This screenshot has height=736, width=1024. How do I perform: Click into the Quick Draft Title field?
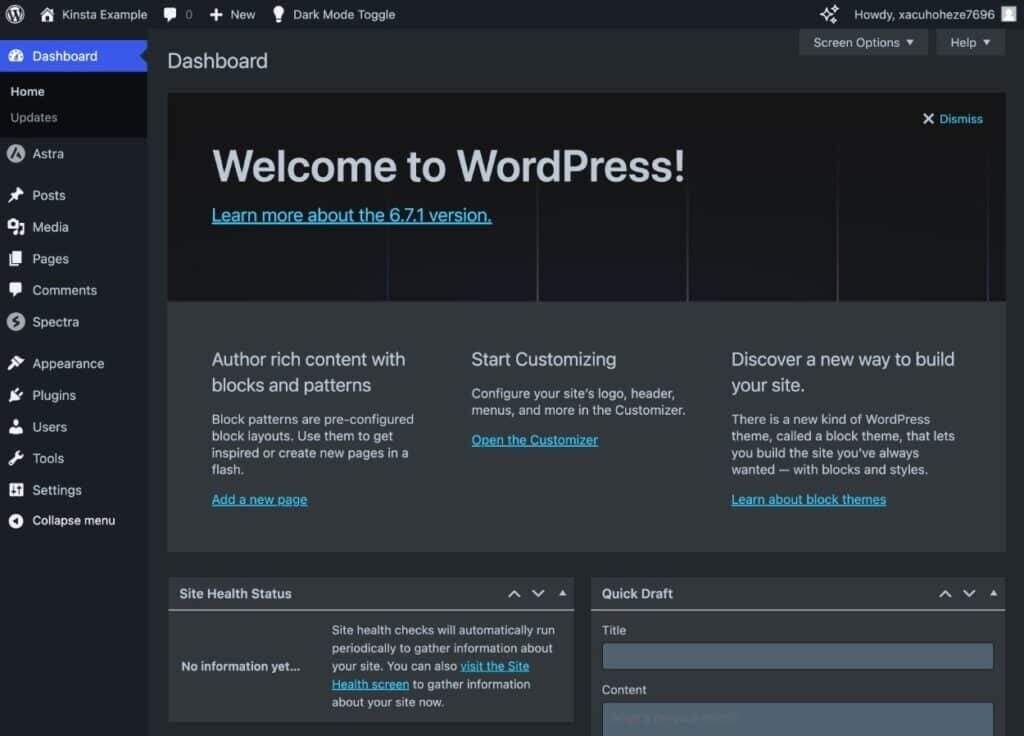coord(797,656)
